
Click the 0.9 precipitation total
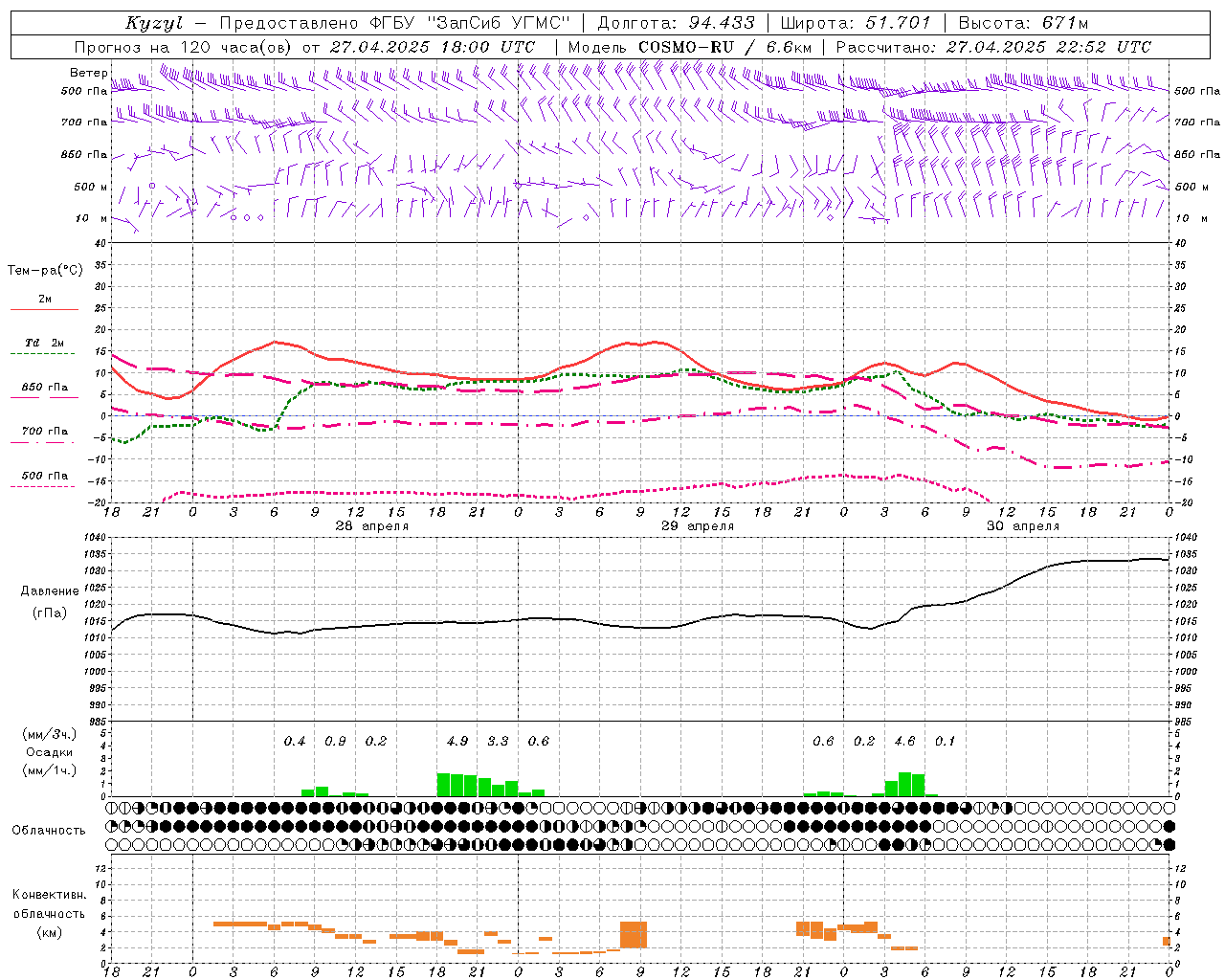pos(335,741)
